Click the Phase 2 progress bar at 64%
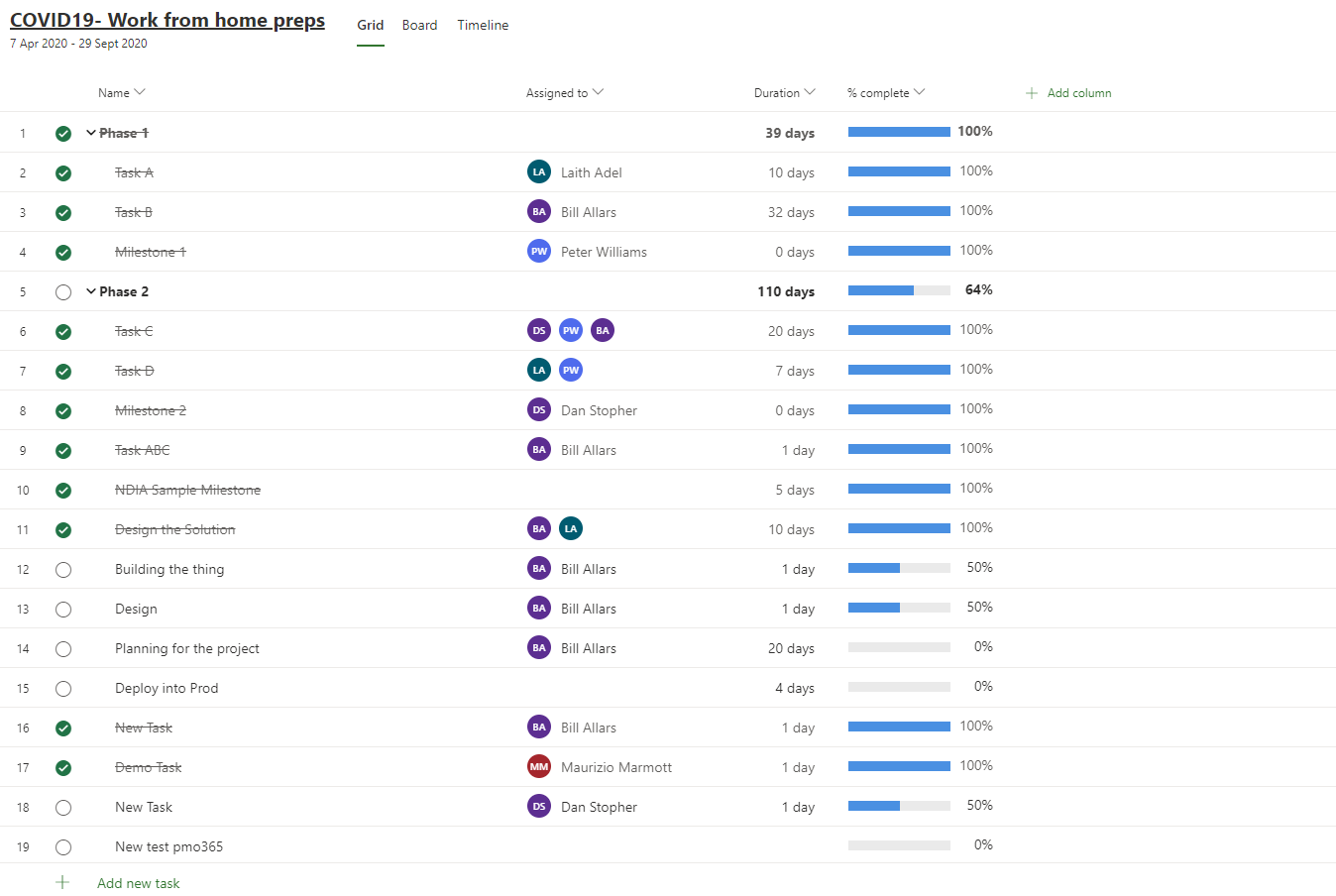Screen dimensions: 1336x896 tap(899, 290)
